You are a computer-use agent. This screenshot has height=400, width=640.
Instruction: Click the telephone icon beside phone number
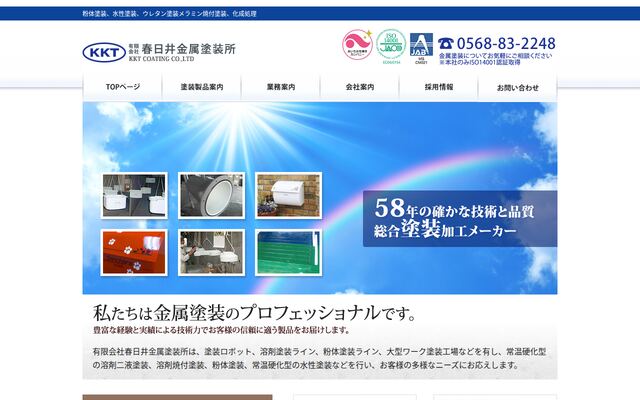point(446,43)
